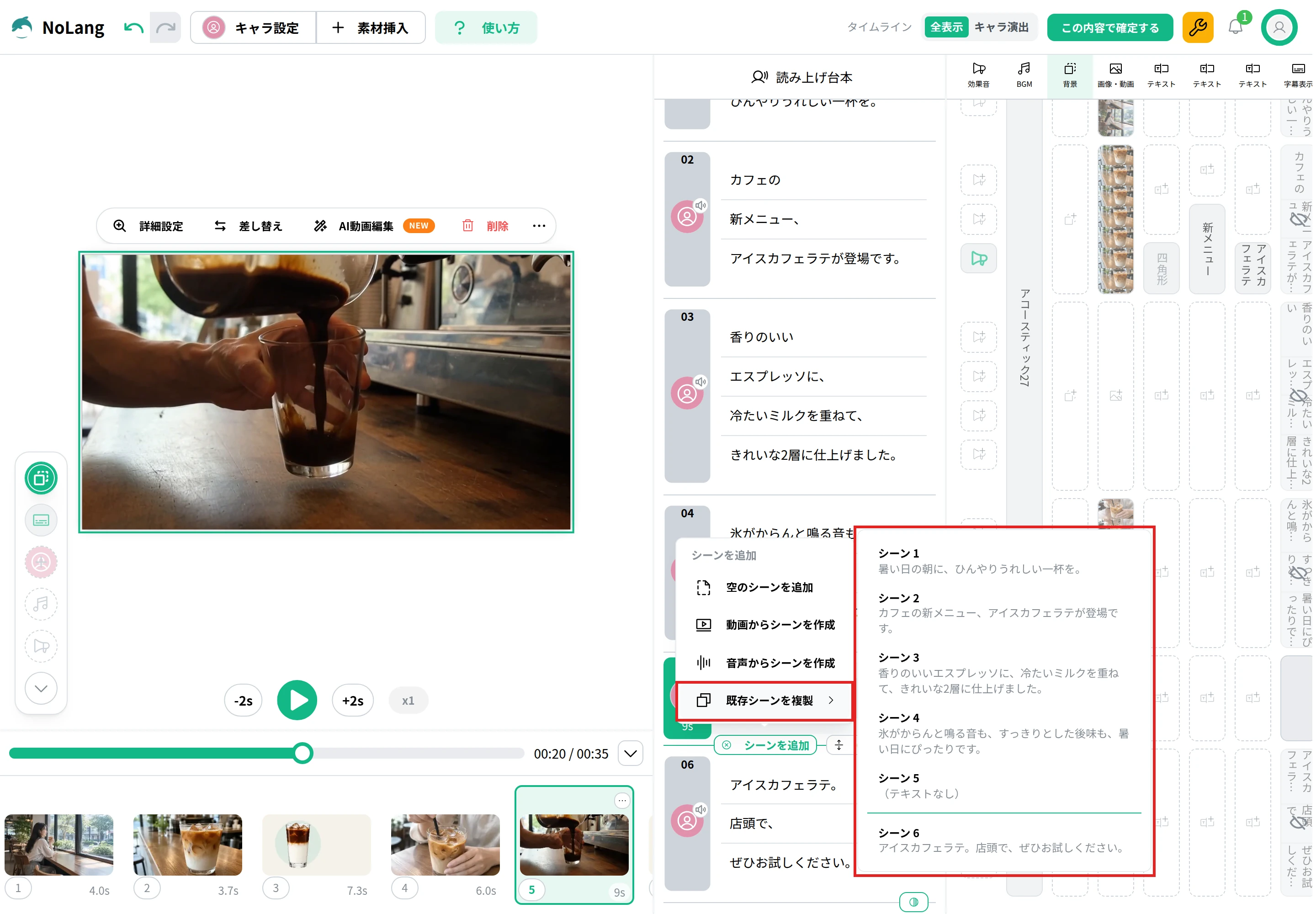Viewport: 1316px width, 914px height.
Task: Expand the left sidebar chevron down
Action: pos(41,688)
